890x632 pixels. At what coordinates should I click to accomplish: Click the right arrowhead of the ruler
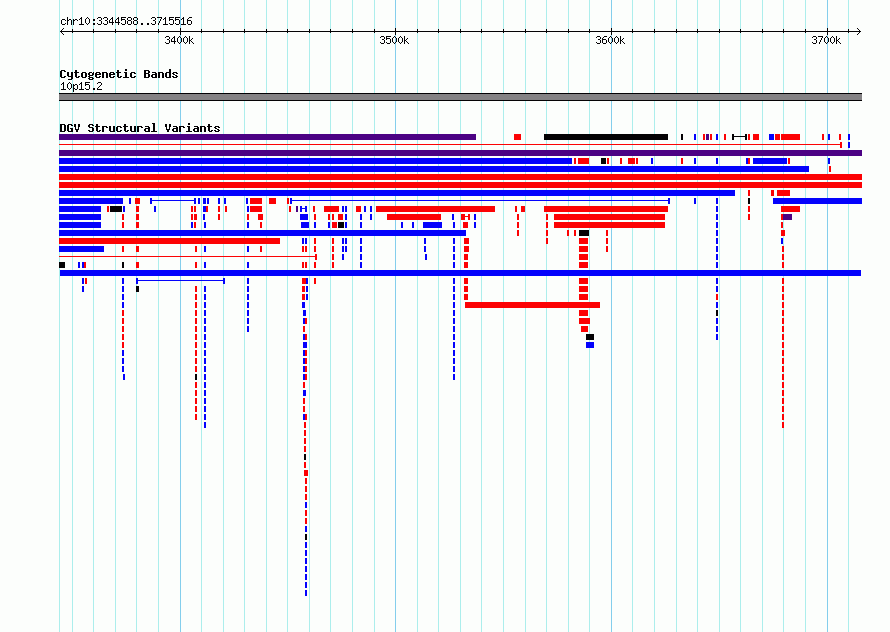858,32
